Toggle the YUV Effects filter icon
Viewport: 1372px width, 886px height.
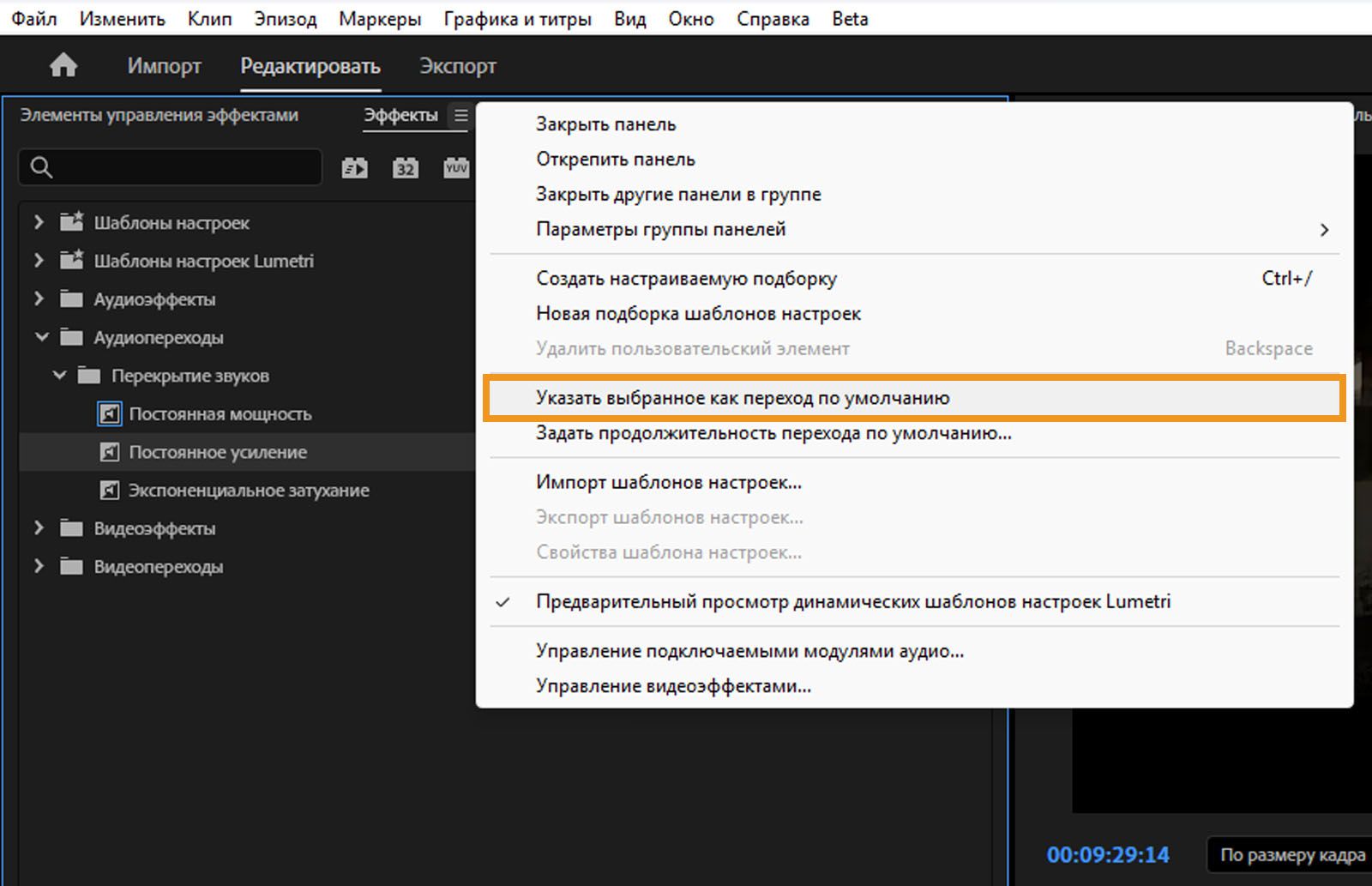456,168
